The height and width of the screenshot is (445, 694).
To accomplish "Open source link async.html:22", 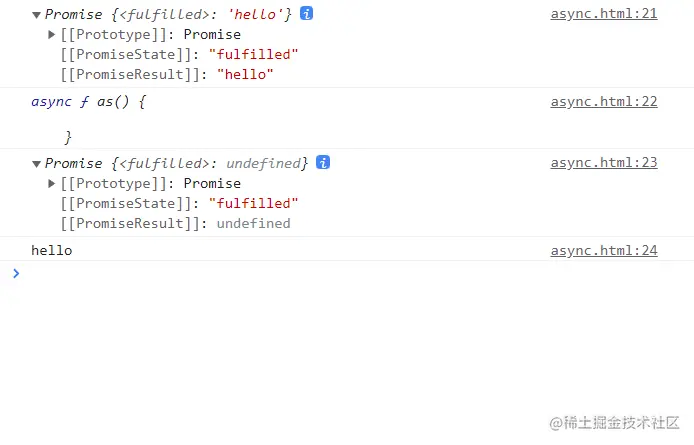I will pyautogui.click(x=604, y=102).
